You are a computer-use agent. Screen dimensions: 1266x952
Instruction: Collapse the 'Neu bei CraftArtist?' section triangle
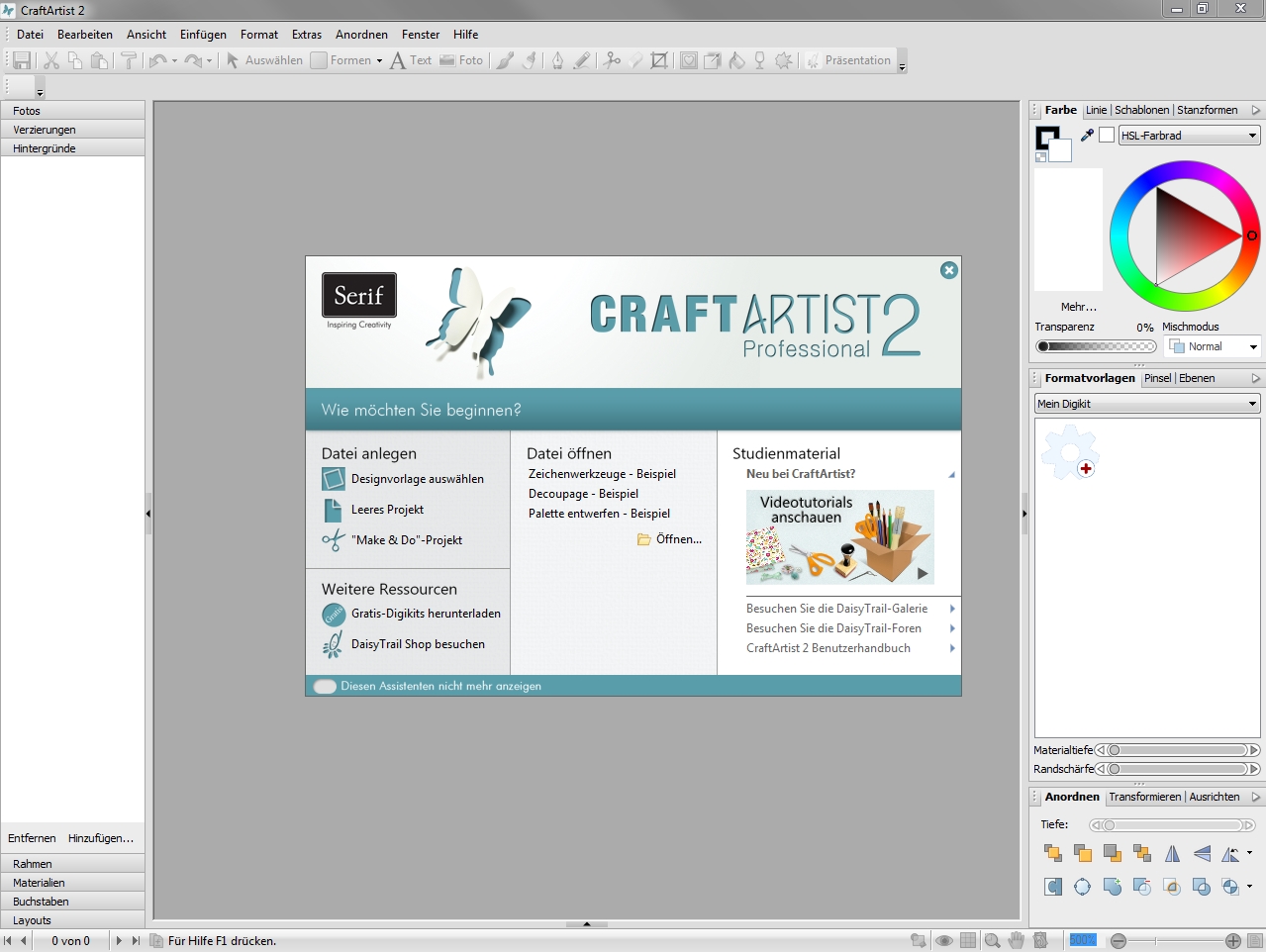point(950,474)
